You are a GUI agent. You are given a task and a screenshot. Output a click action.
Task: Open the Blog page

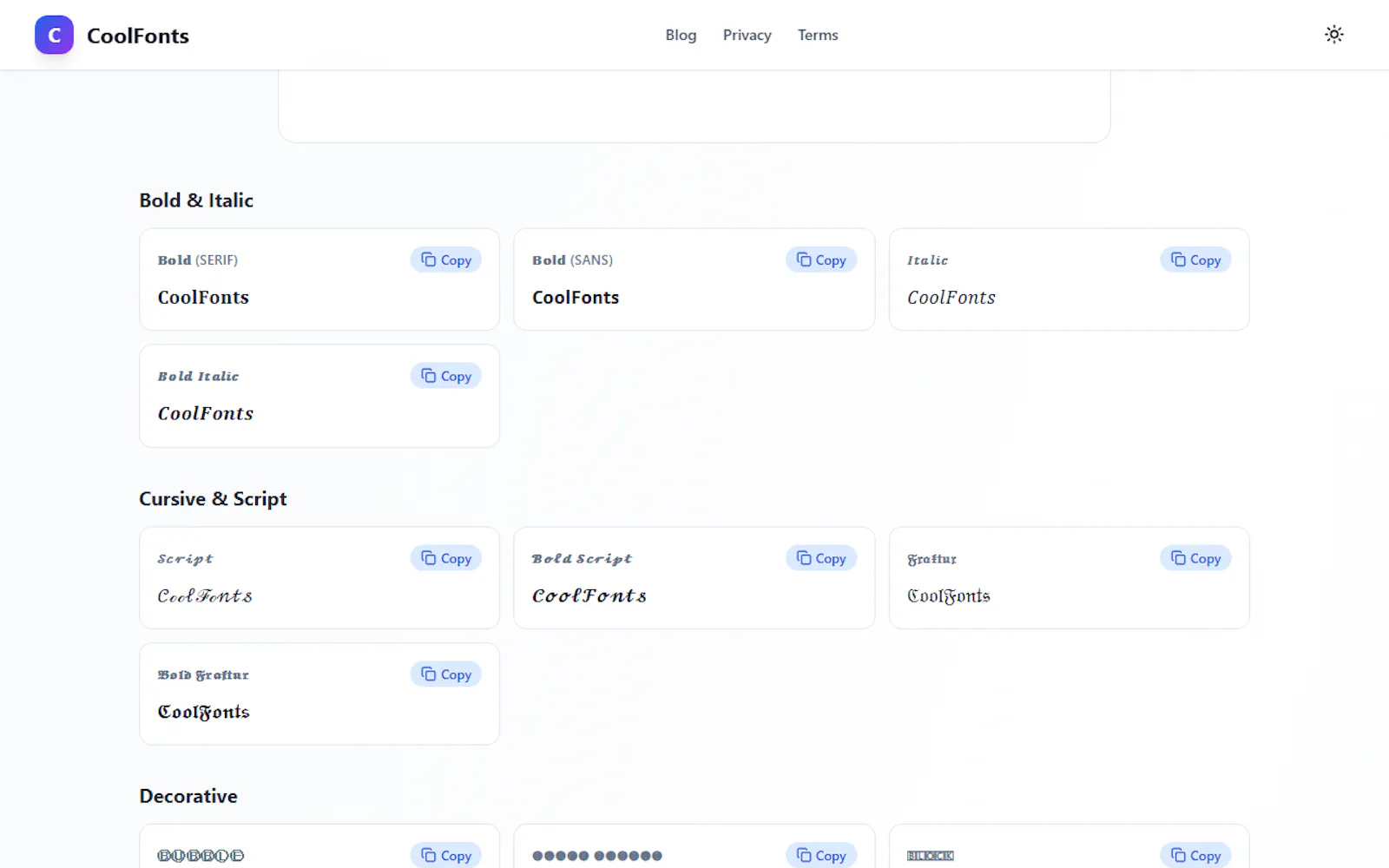point(681,35)
